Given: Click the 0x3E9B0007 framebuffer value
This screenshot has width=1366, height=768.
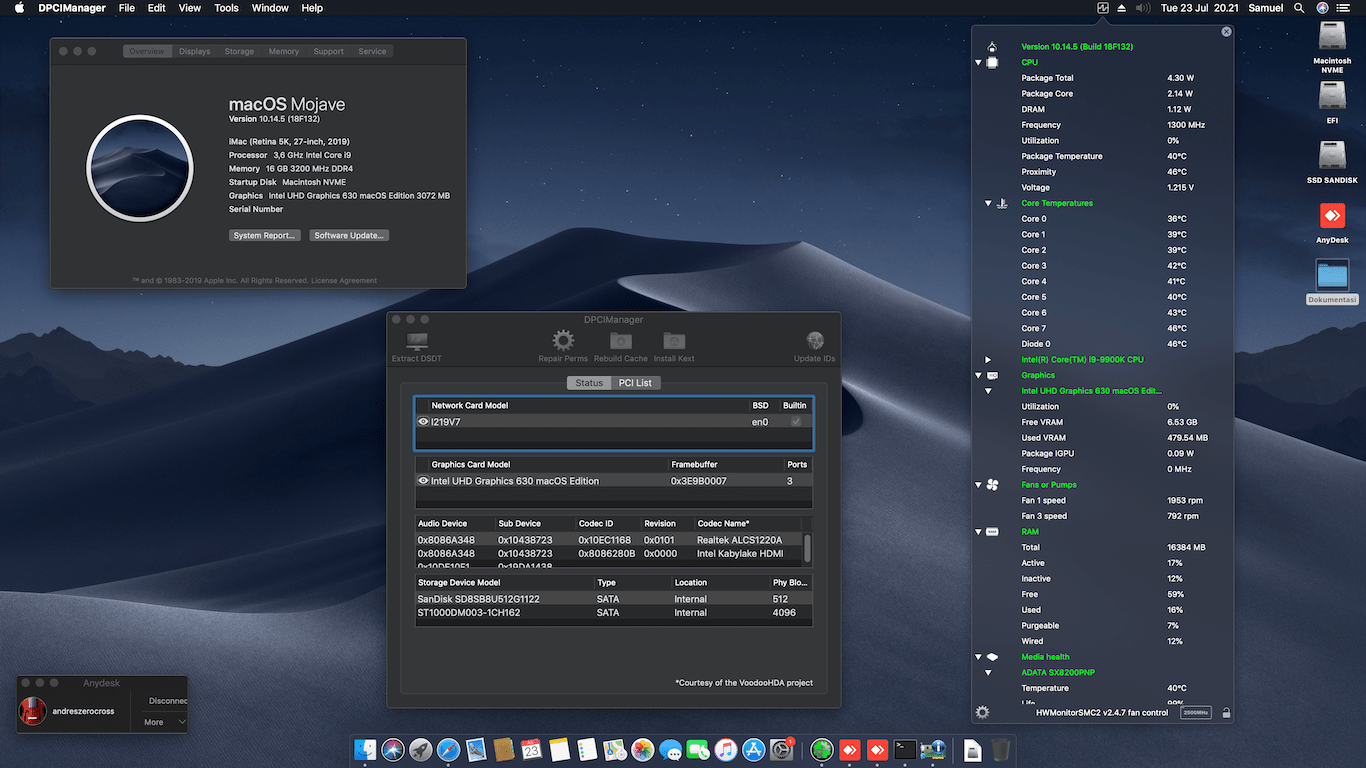Looking at the screenshot, I should click(698, 481).
